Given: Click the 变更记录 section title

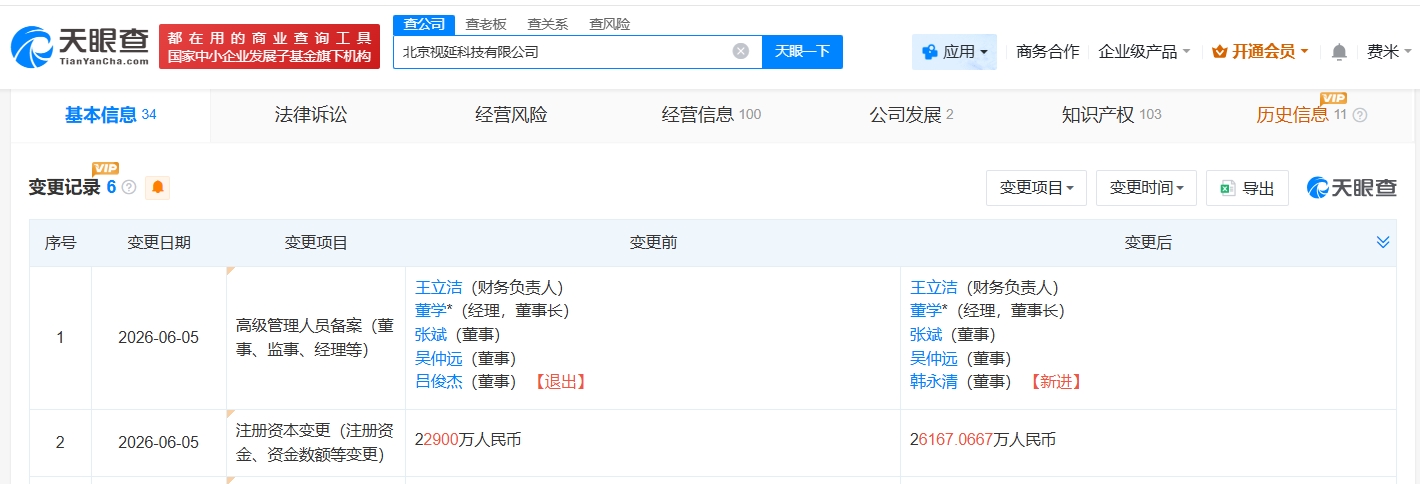Looking at the screenshot, I should 64,187.
